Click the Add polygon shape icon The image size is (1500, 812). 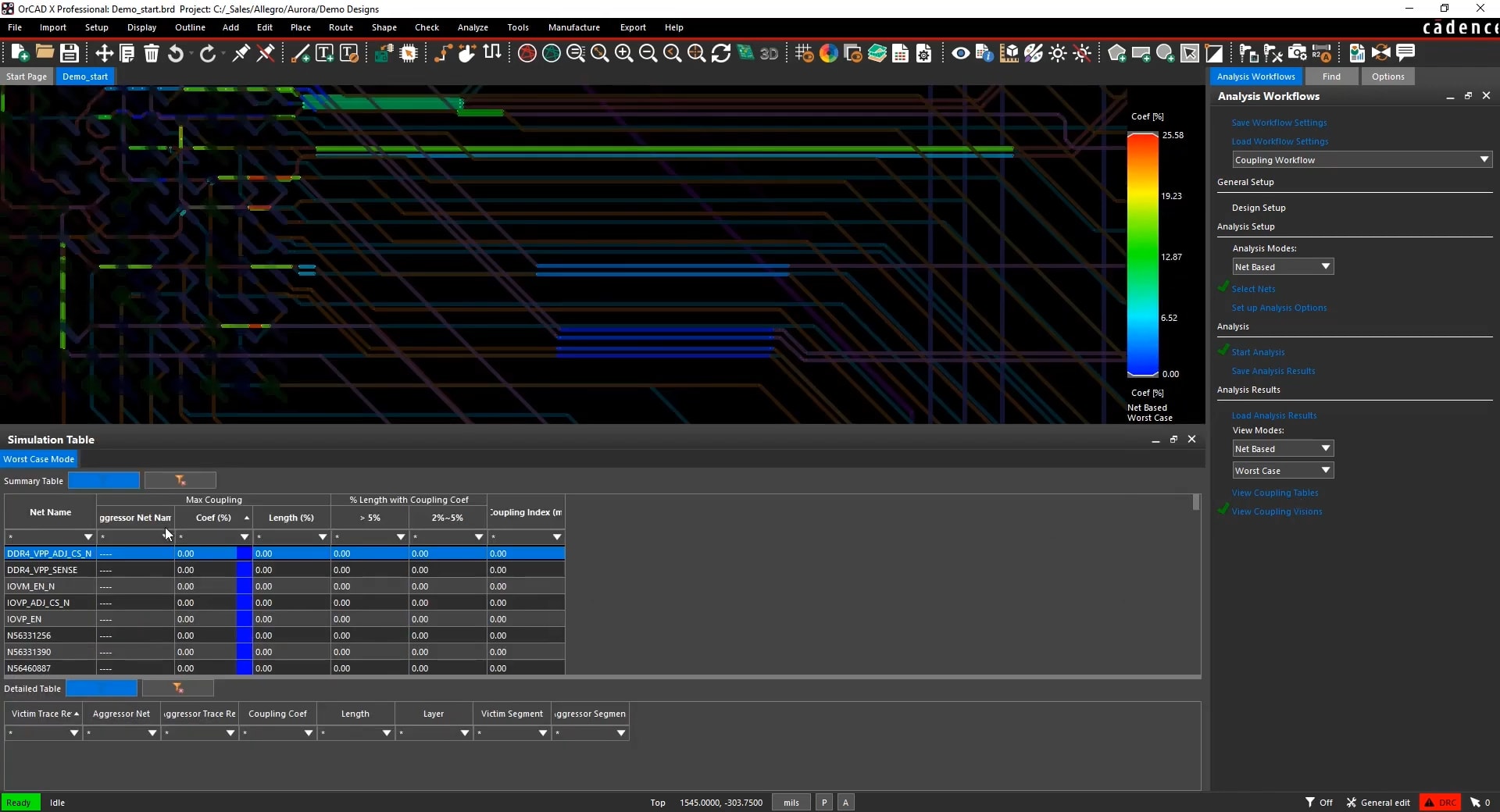pos(1117,53)
